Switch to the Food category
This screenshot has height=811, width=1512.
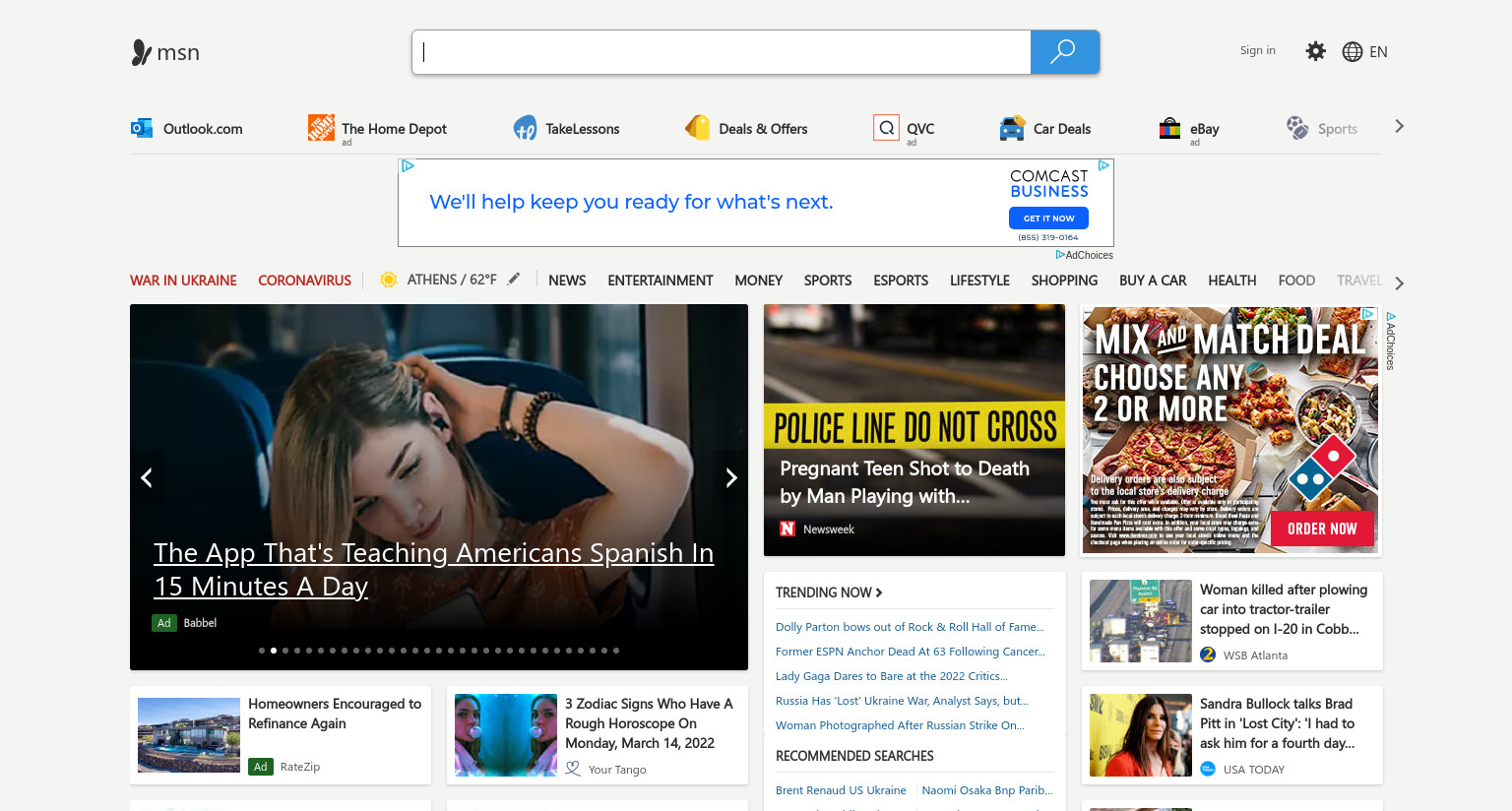click(1296, 281)
